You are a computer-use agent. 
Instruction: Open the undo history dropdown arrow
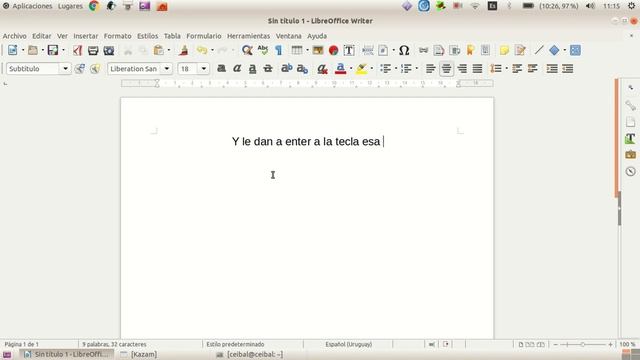[212, 50]
